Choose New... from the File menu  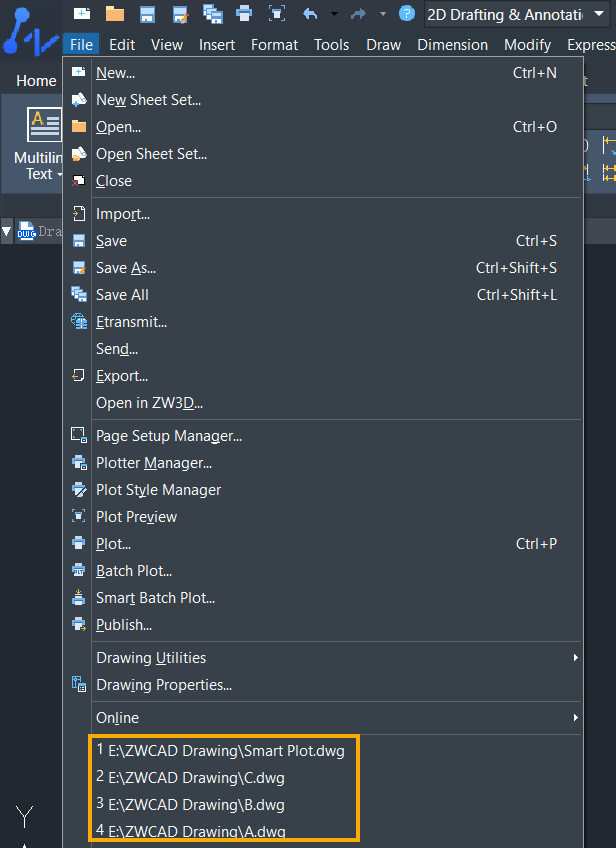click(x=323, y=72)
